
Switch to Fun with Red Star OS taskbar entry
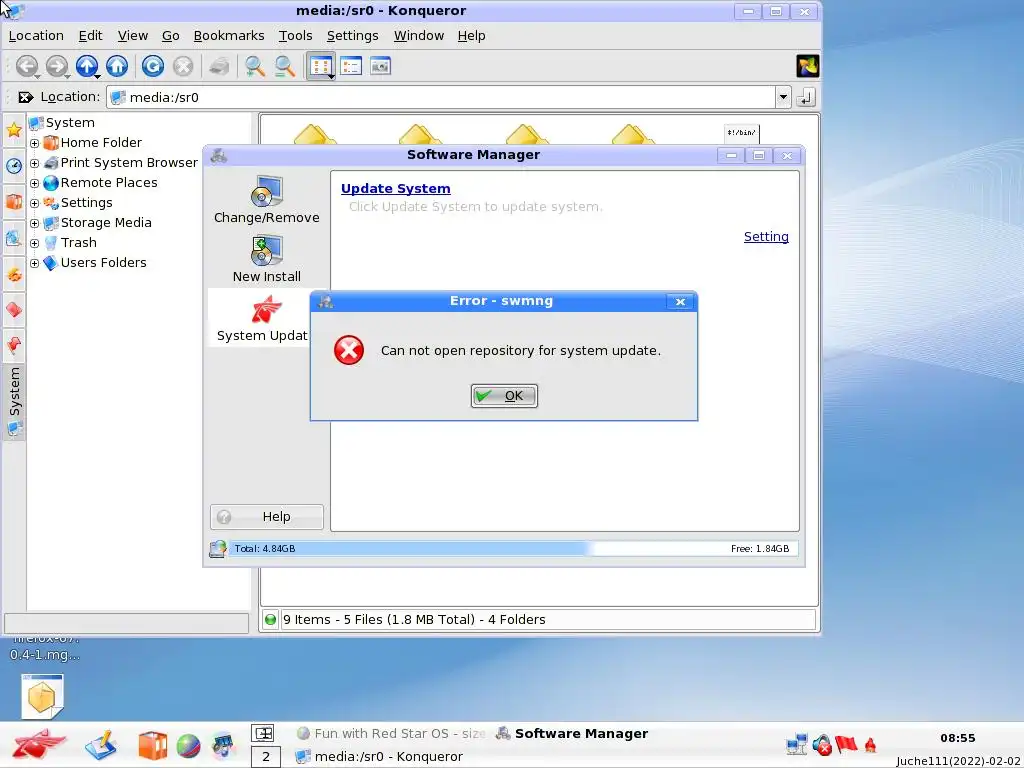pyautogui.click(x=391, y=733)
